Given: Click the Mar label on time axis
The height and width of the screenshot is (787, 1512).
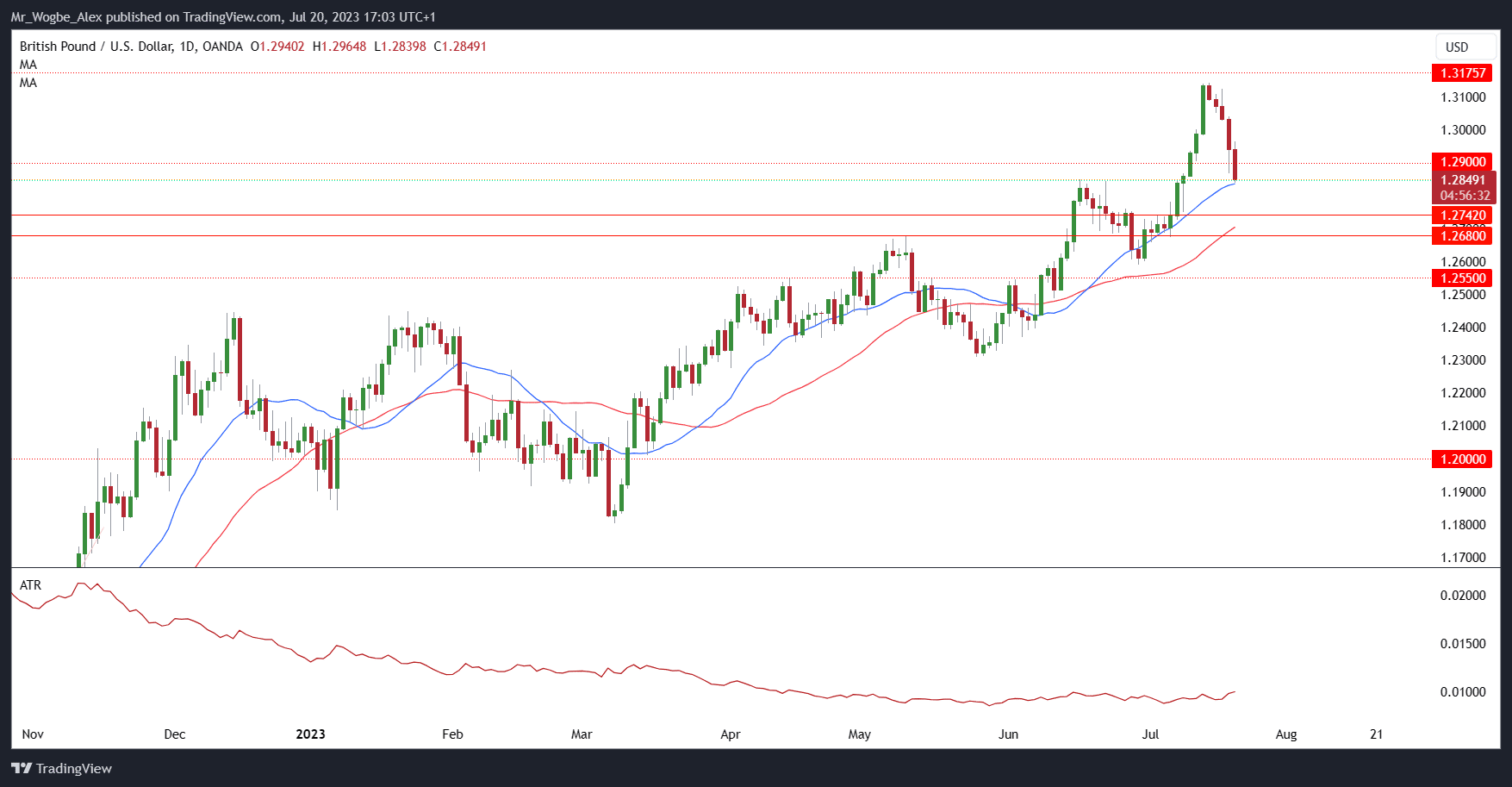Looking at the screenshot, I should [582, 734].
